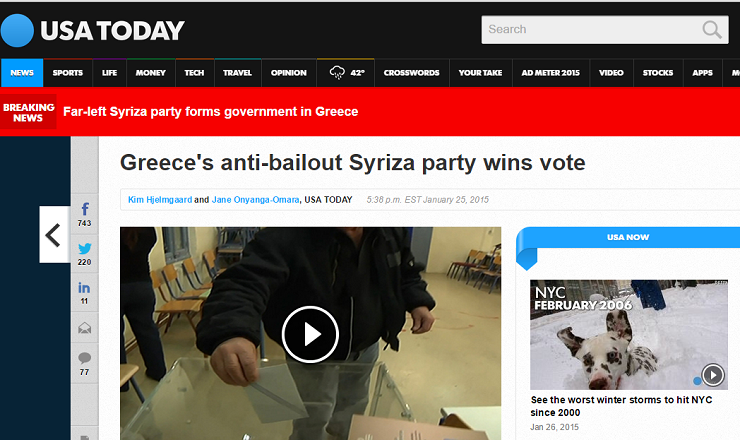Open NYC February 2006 snow dog thumbnail
Screen dimensions: 740x440
pyautogui.click(x=629, y=334)
